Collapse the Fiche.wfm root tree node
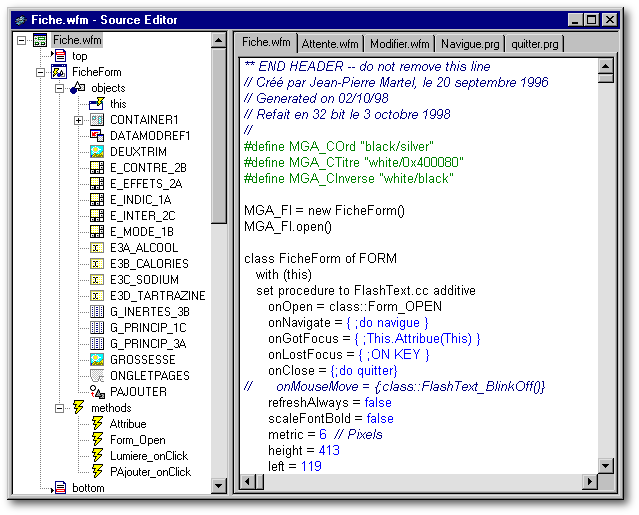This screenshot has width=639, height=515. pyautogui.click(x=21, y=40)
